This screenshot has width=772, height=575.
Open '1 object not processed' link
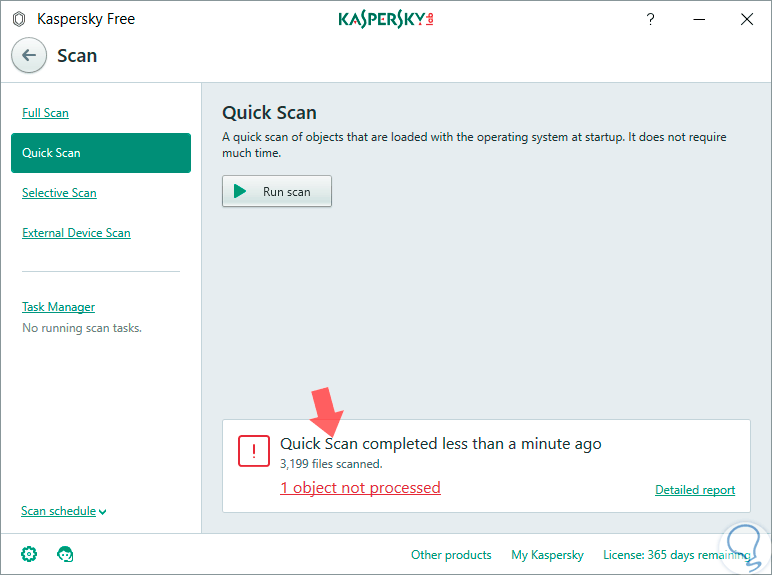coord(360,487)
